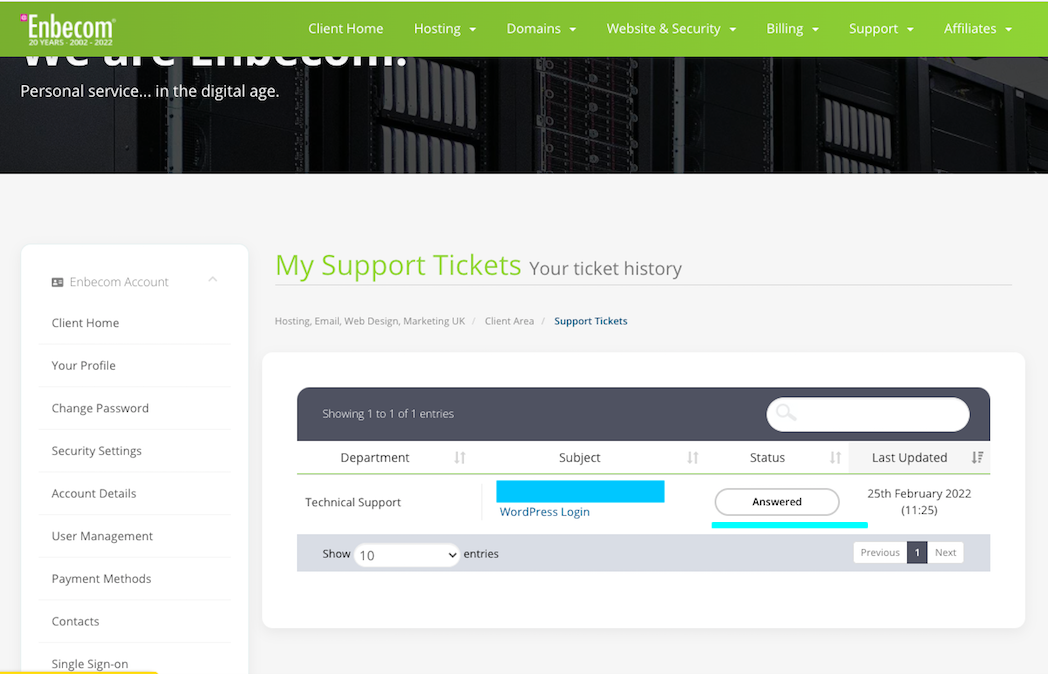This screenshot has height=674, width=1048.
Task: Collapse the Enbecom Account sidebar panel
Action: (x=213, y=279)
